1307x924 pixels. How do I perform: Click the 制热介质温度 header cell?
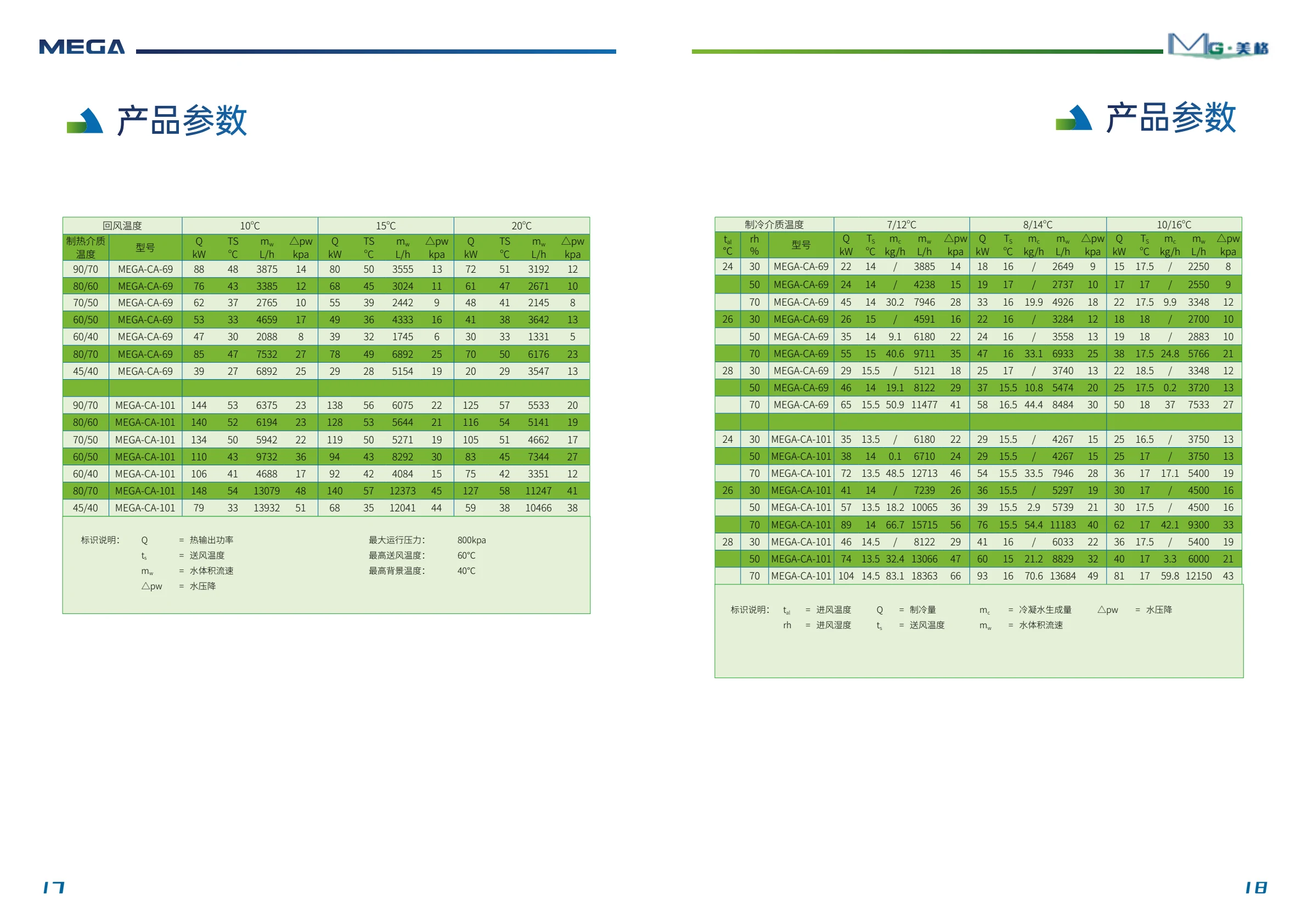tap(86, 247)
